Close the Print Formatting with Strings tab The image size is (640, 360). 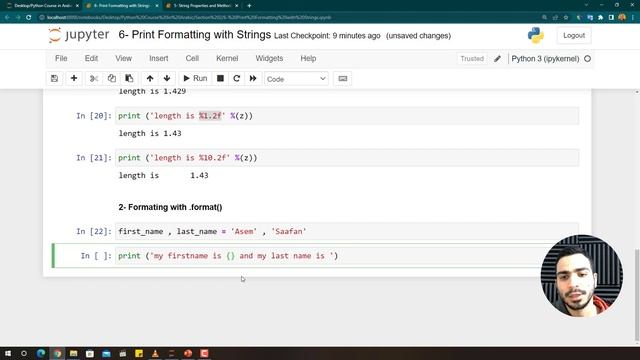pos(157,6)
